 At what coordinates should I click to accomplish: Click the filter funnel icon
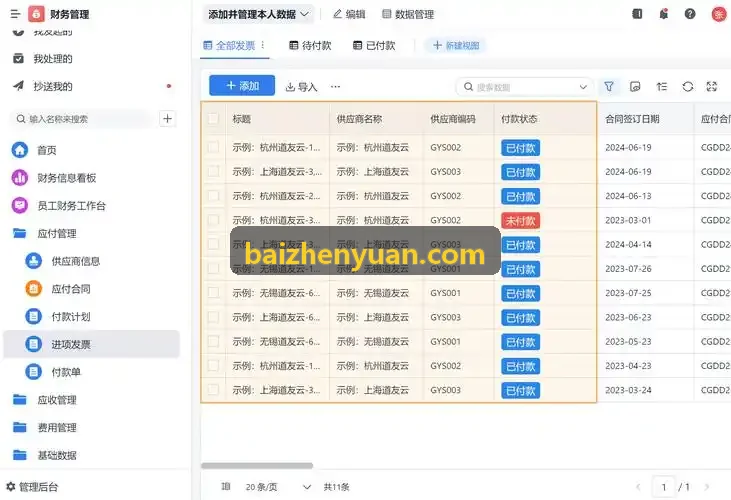point(609,87)
